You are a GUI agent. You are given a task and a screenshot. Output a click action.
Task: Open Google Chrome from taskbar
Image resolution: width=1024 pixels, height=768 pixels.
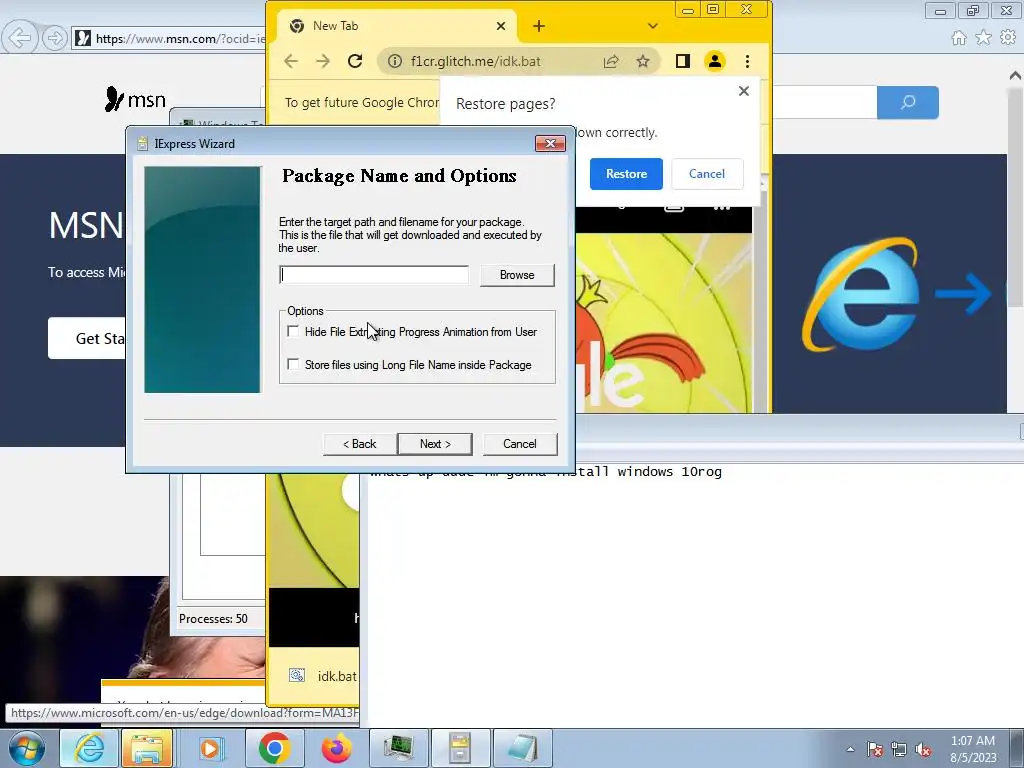point(274,748)
